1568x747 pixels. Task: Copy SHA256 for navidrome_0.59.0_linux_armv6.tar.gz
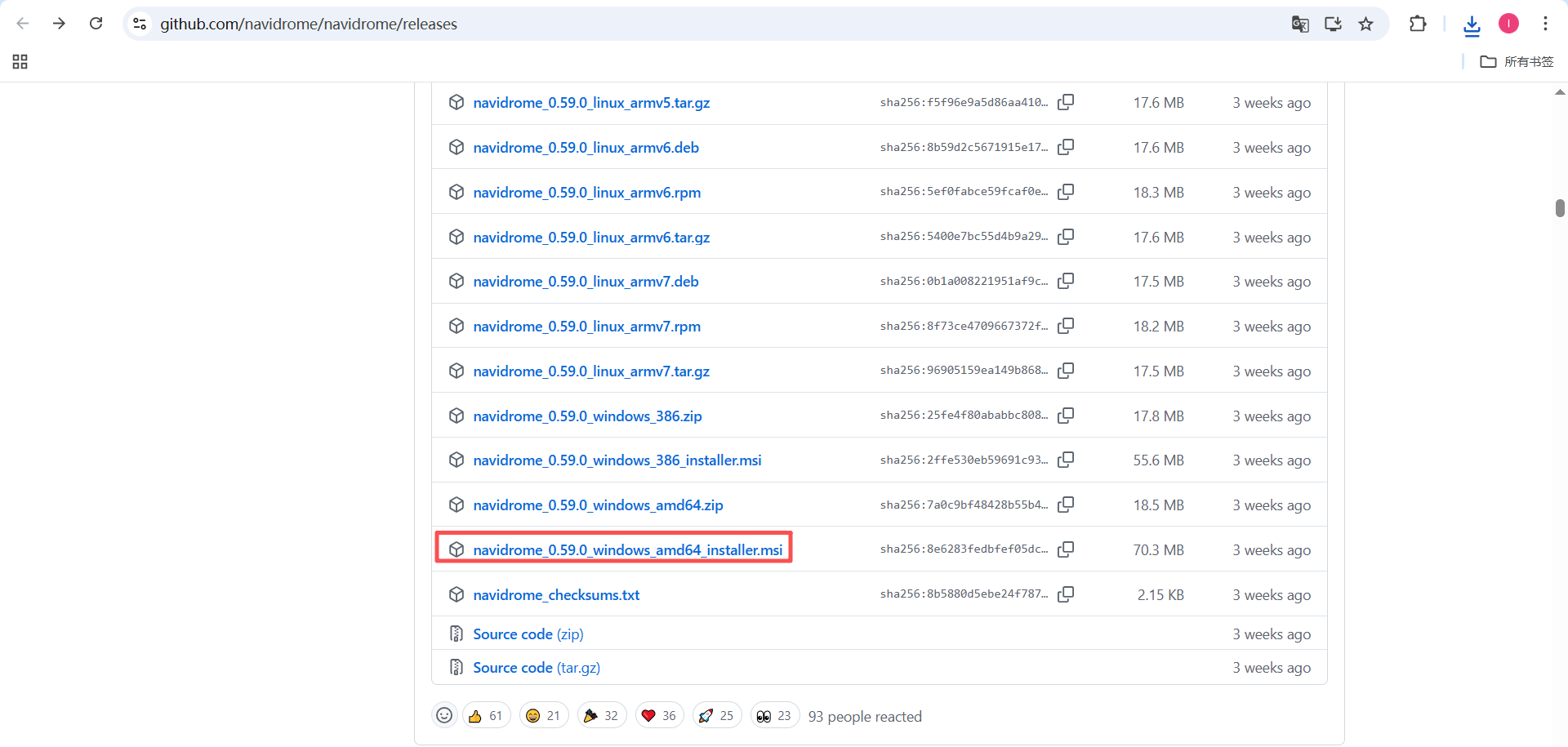1066,237
